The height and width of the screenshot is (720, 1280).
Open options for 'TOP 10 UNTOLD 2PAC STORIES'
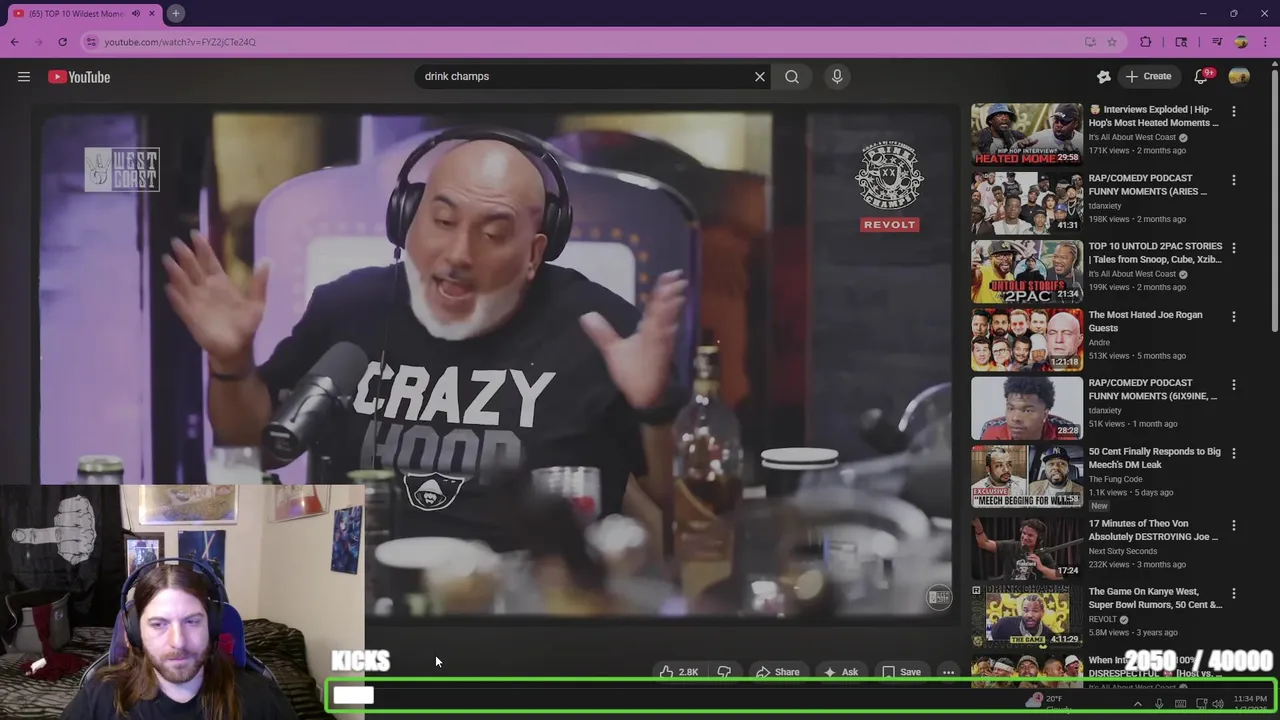1233,248
